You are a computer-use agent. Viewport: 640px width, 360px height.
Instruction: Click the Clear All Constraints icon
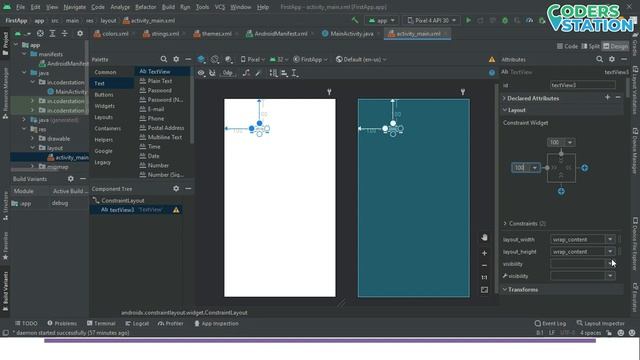(246, 73)
